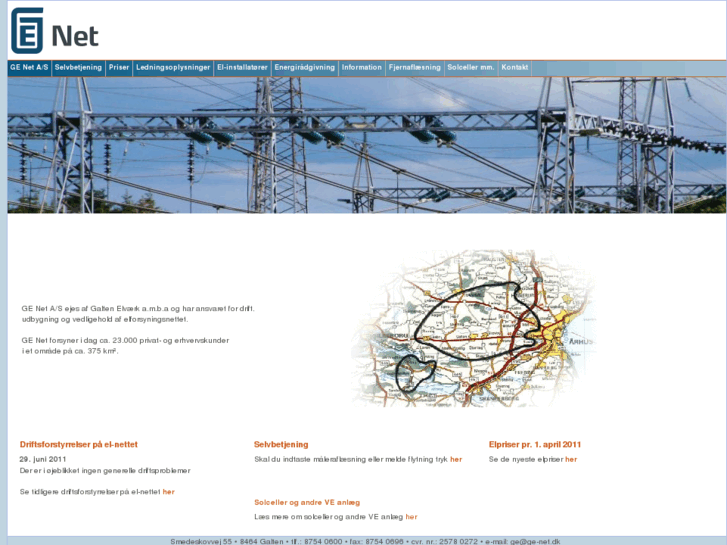The image size is (727, 545).
Task: Open El-installatører menu item
Action: point(242,68)
